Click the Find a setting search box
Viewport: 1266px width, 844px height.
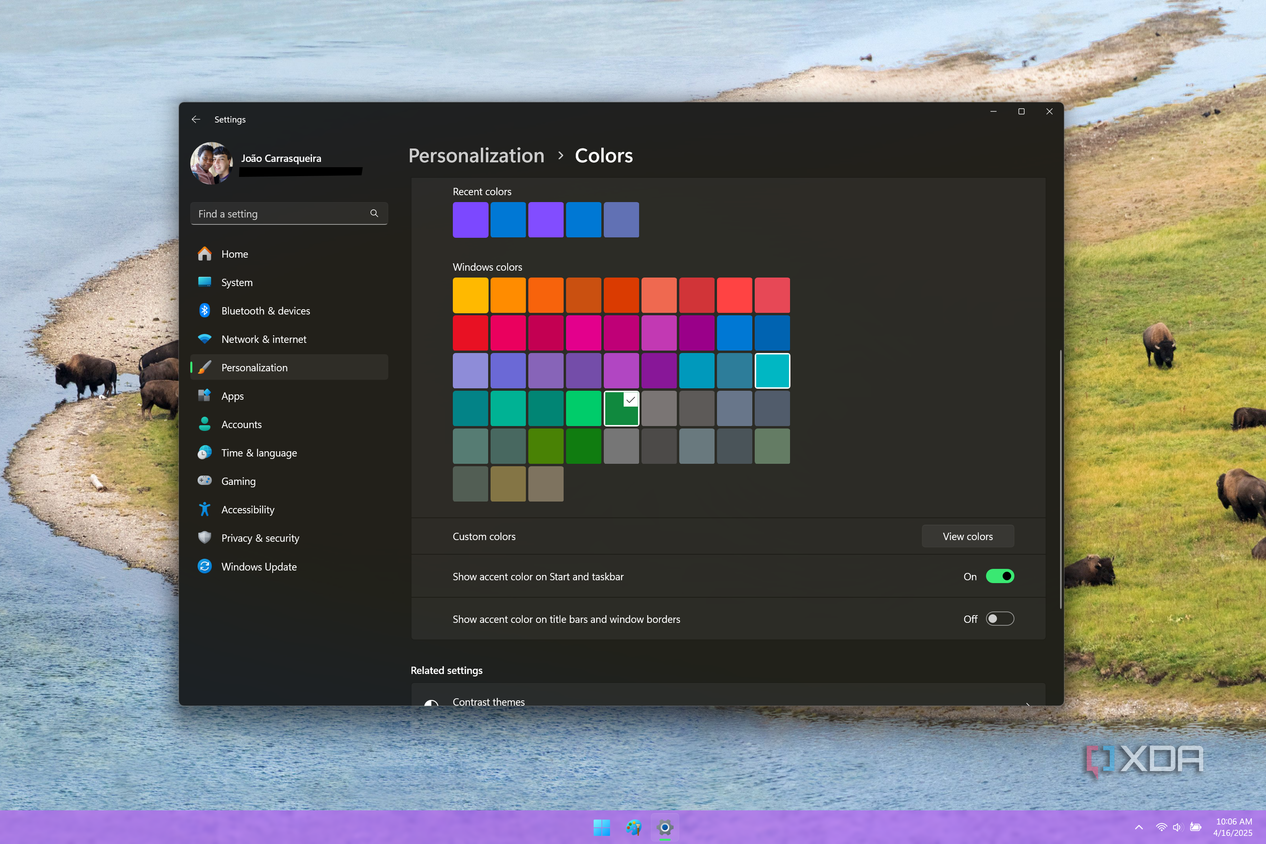click(x=289, y=213)
